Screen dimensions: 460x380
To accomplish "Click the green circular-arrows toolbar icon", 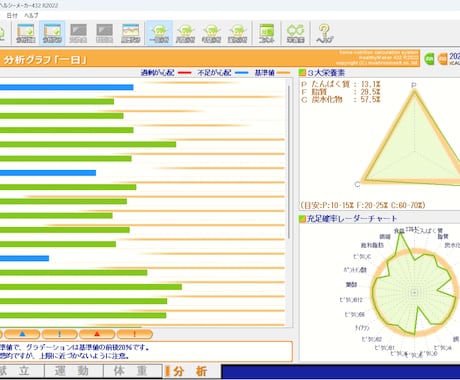I will click(x=295, y=34).
